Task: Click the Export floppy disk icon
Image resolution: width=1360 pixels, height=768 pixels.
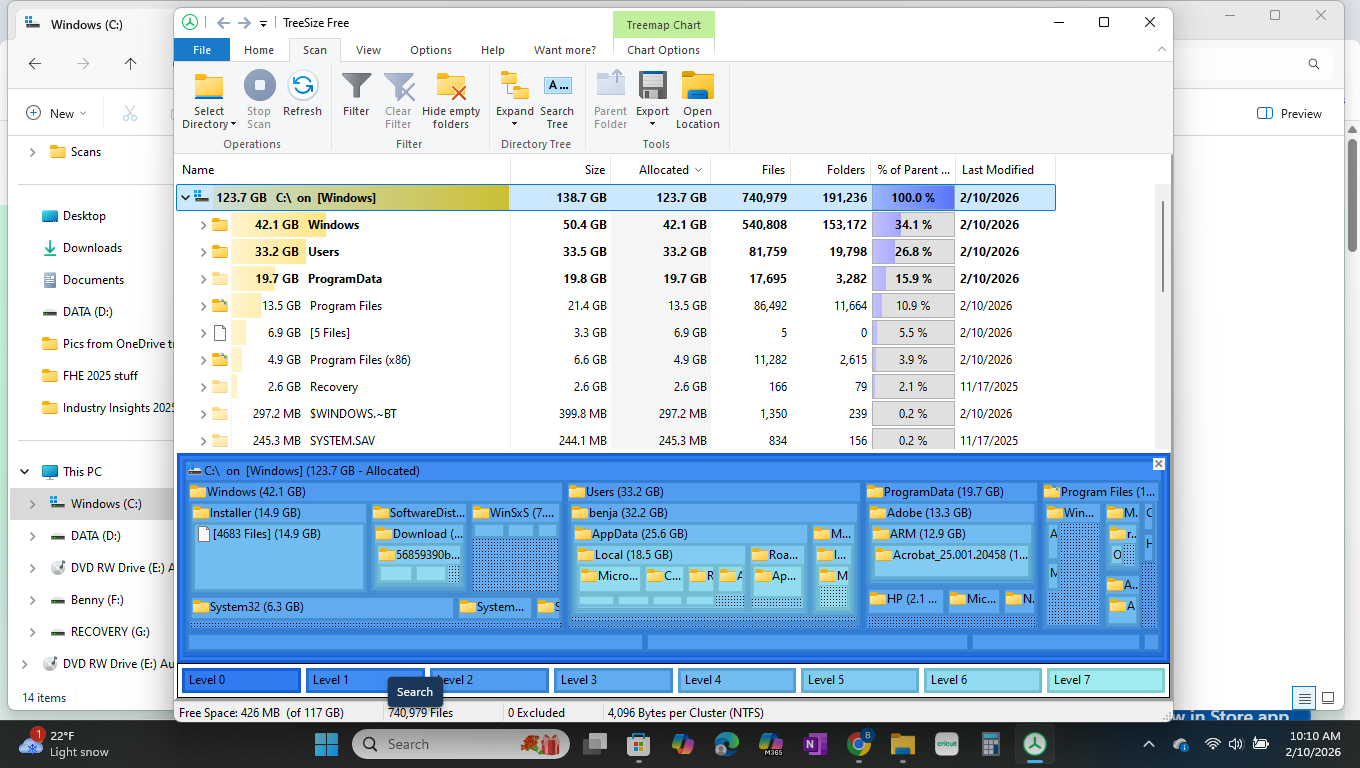Action: click(652, 86)
